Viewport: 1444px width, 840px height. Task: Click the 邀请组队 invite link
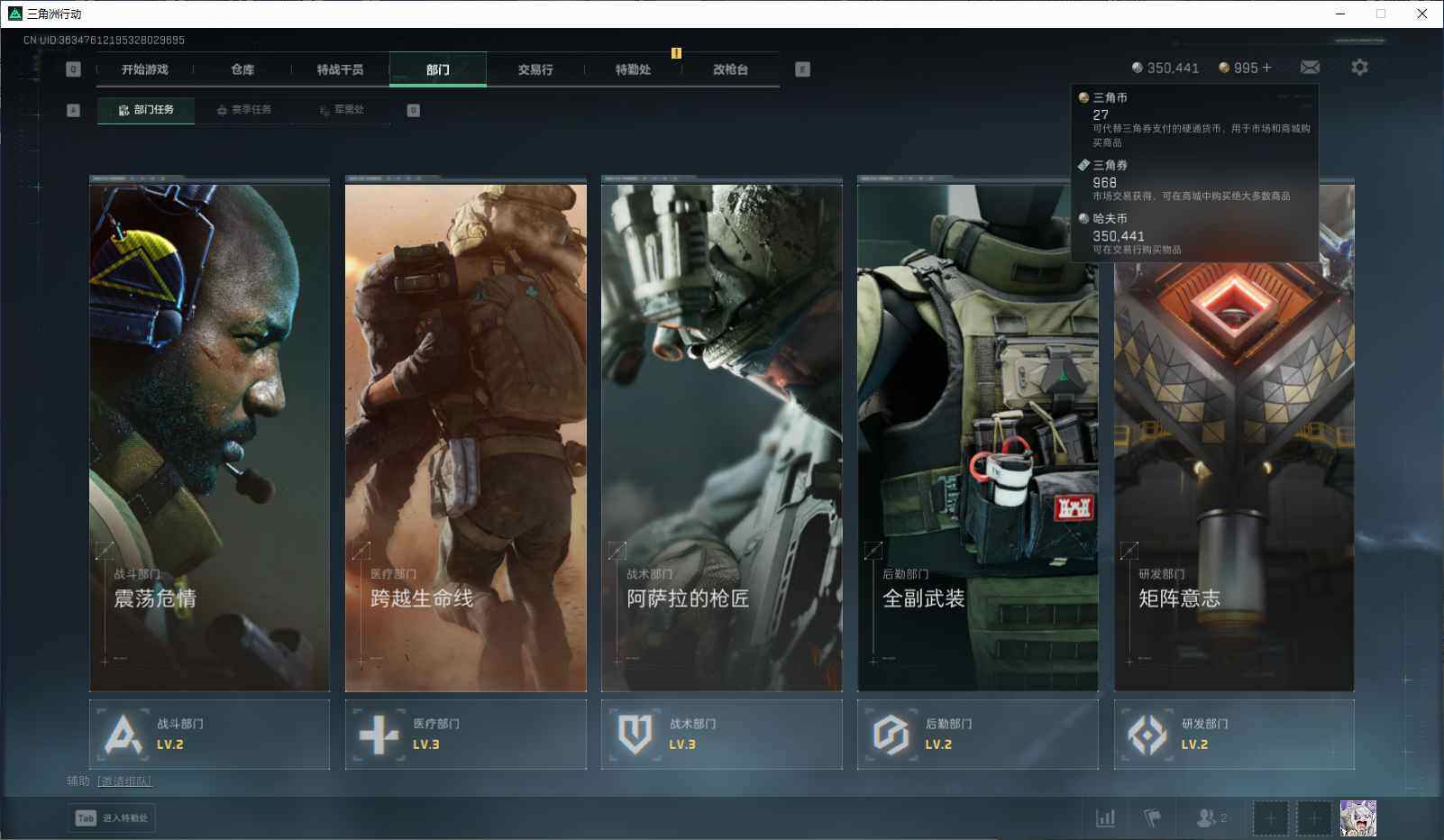click(x=124, y=781)
